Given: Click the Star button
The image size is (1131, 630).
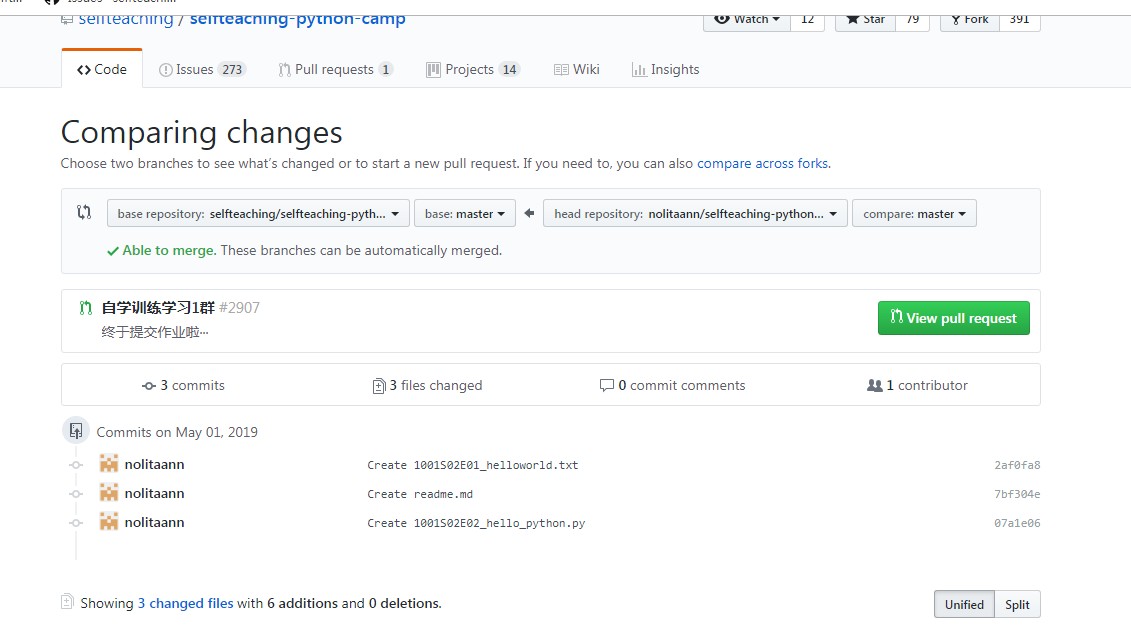Looking at the screenshot, I should (866, 20).
